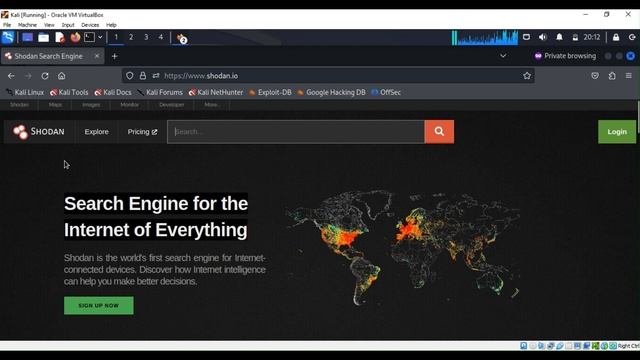Lock the screen with the padlock icon

tap(616, 37)
